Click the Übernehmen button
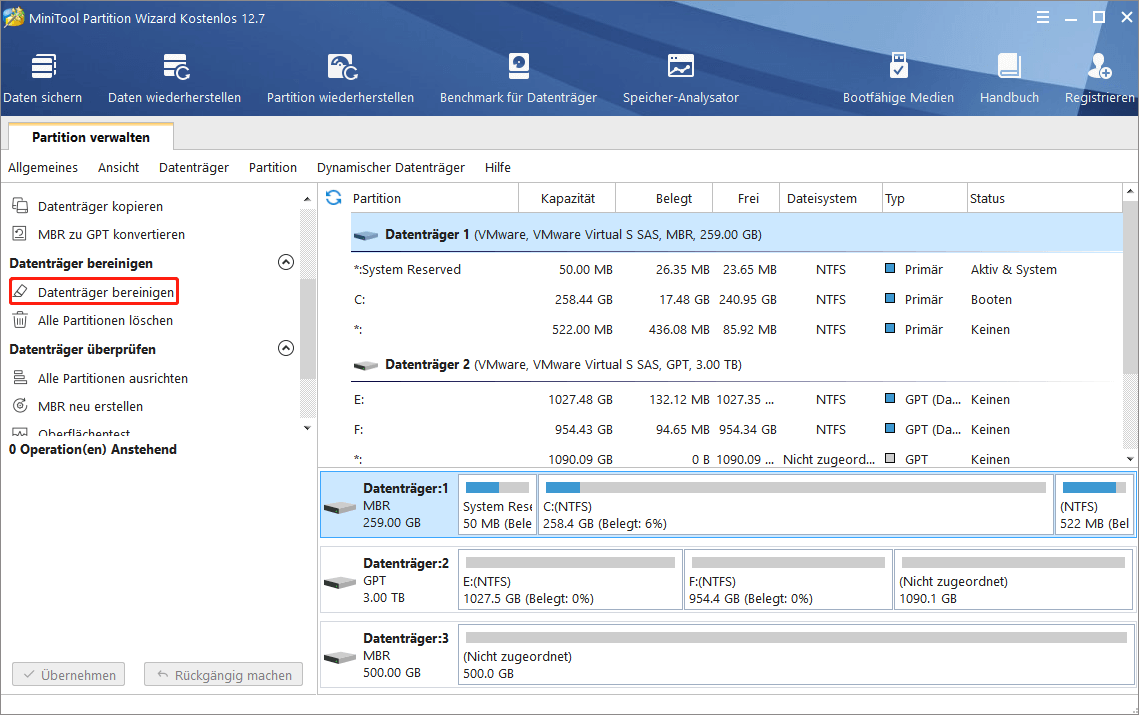Screen dimensions: 1139x715 pos(68,674)
